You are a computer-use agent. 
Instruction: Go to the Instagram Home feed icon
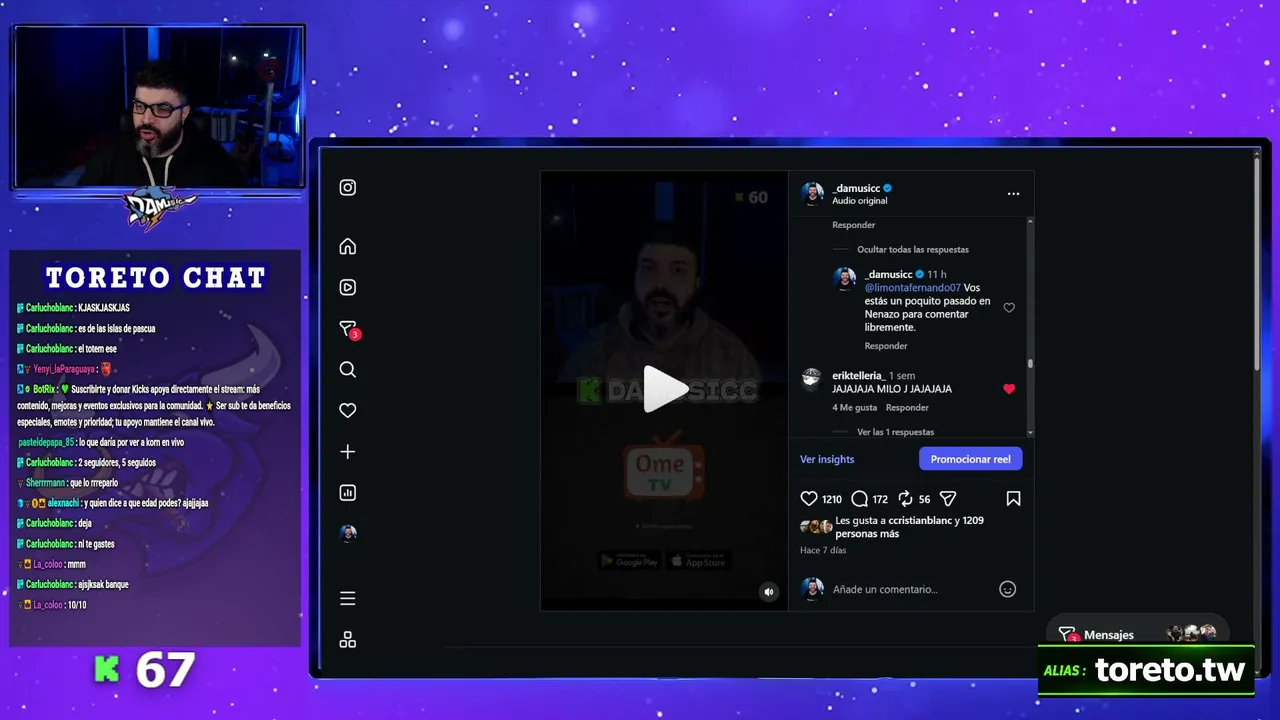(x=347, y=247)
